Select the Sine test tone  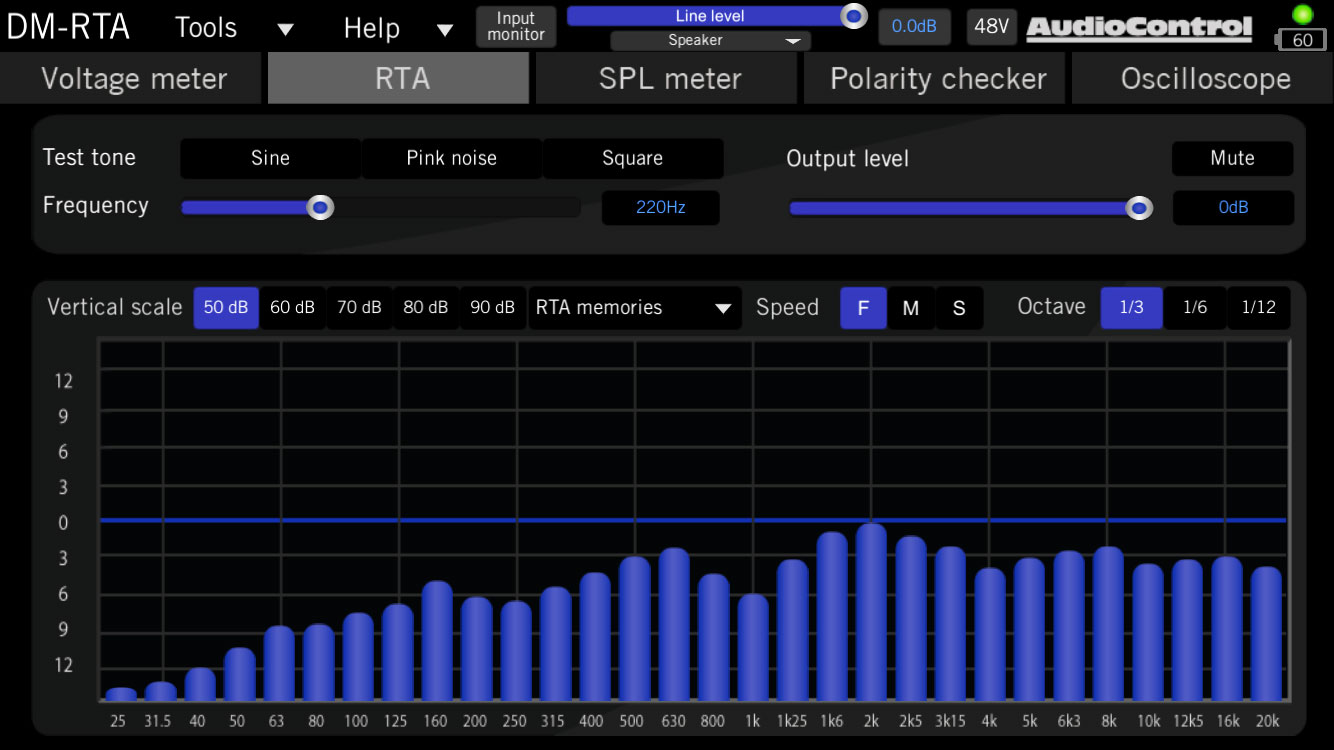270,158
